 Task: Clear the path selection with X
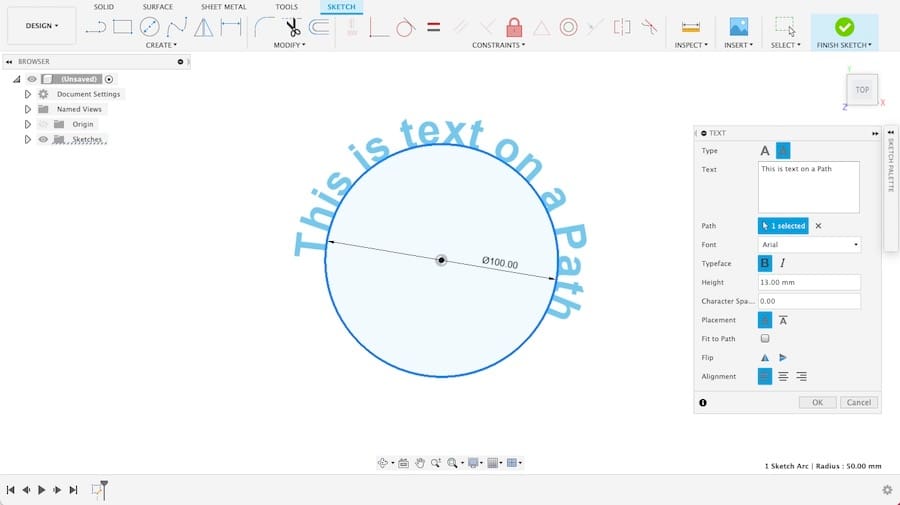point(818,226)
